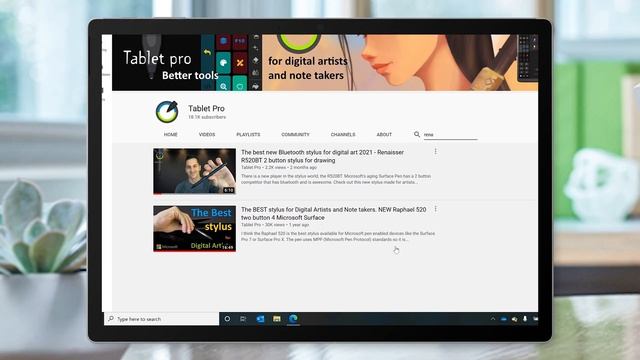Viewport: 640px width, 360px height.
Task: Open the PLAYLISTS tab
Action: [x=248, y=134]
